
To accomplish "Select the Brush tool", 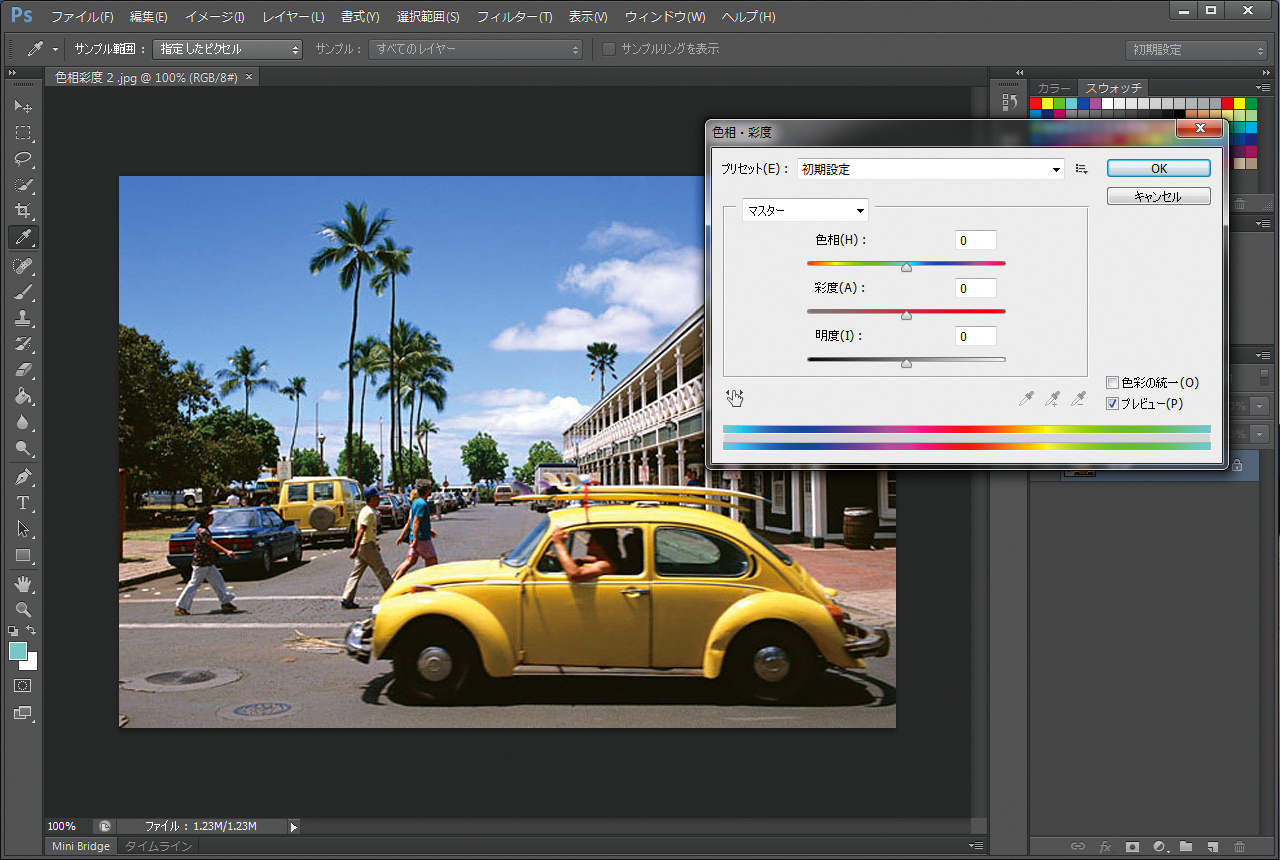I will pyautogui.click(x=23, y=291).
